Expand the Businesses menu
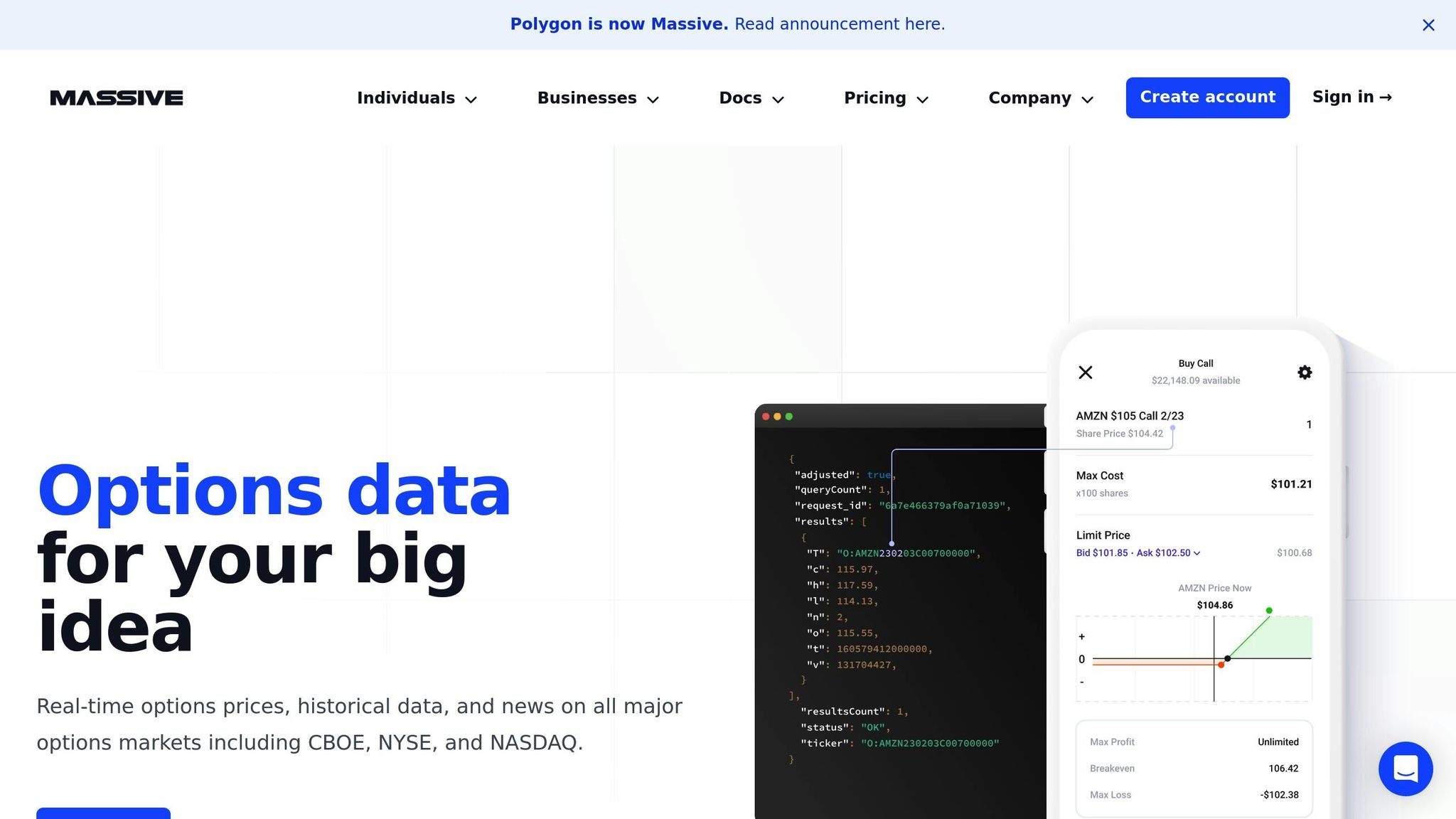 [598, 98]
